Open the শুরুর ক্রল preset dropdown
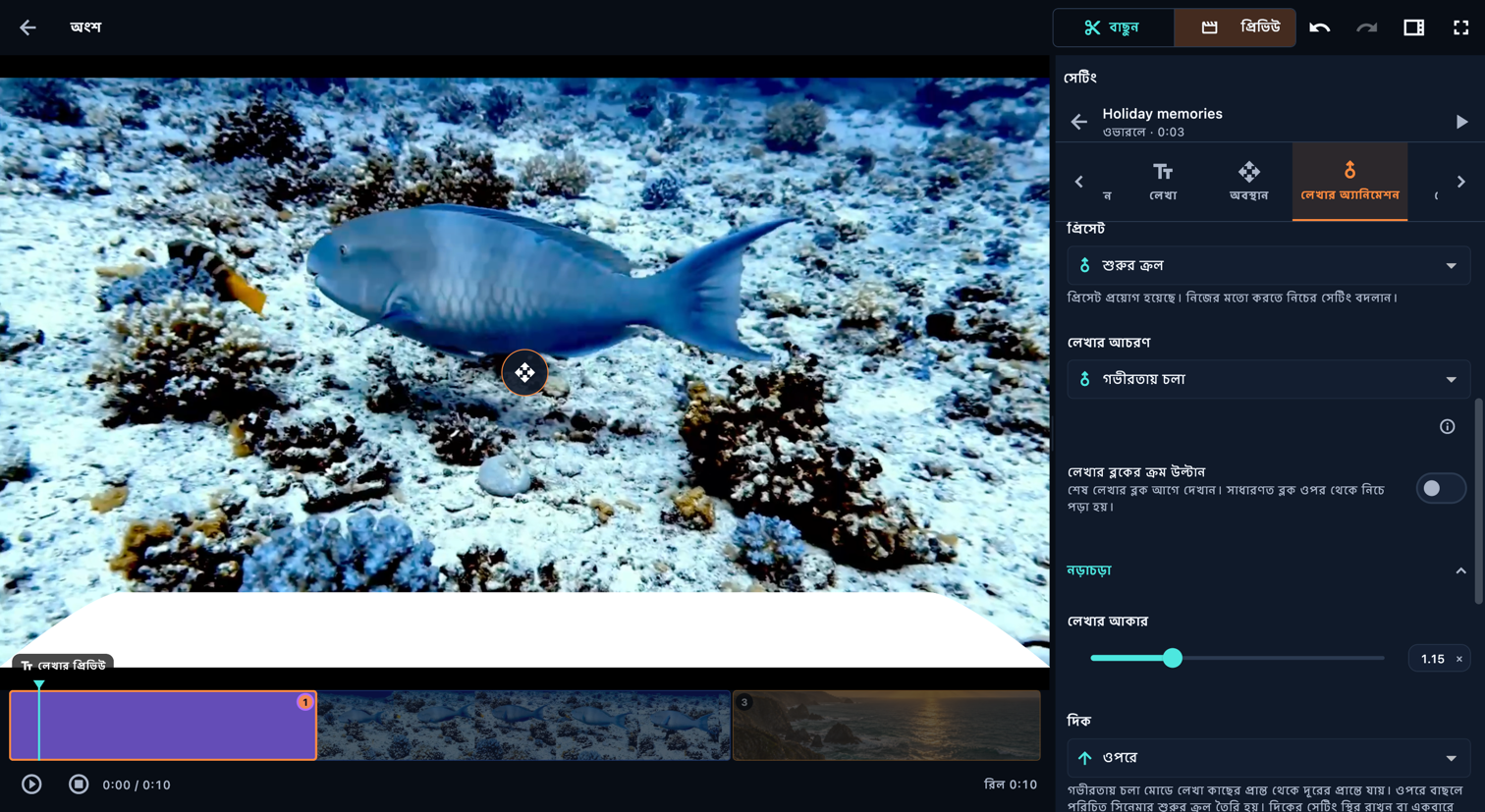The image size is (1485, 812). [1268, 265]
